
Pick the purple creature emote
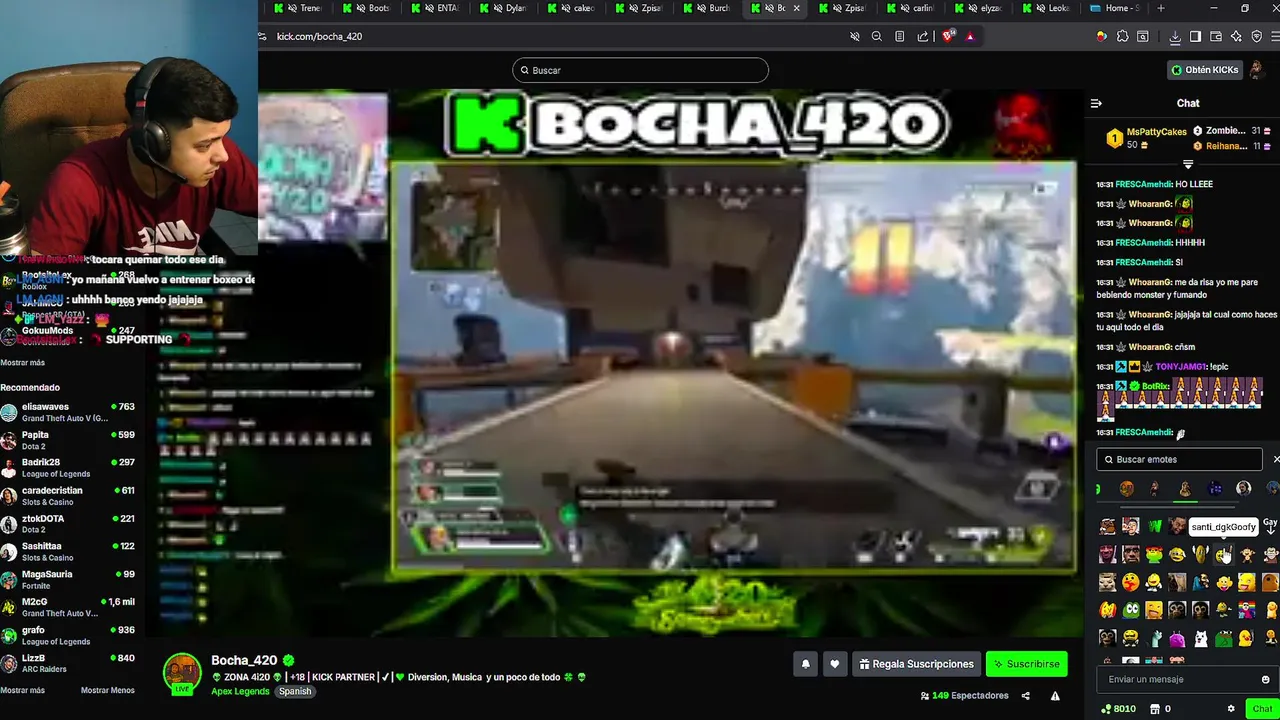point(1177,638)
